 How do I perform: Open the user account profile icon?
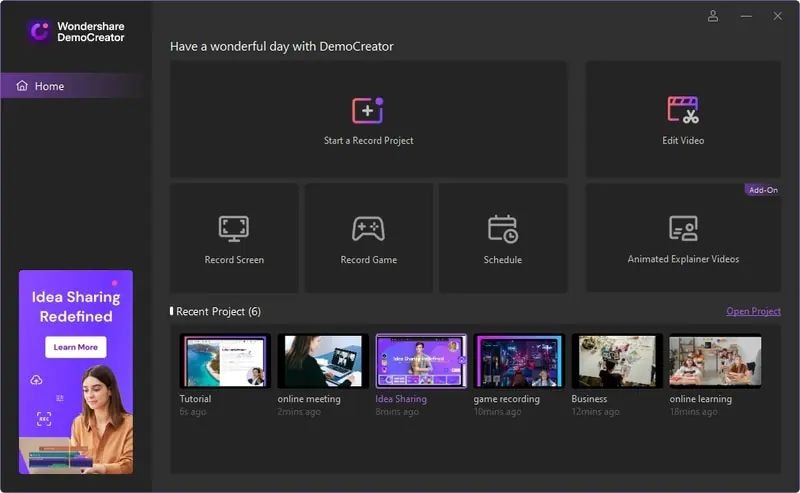(713, 16)
